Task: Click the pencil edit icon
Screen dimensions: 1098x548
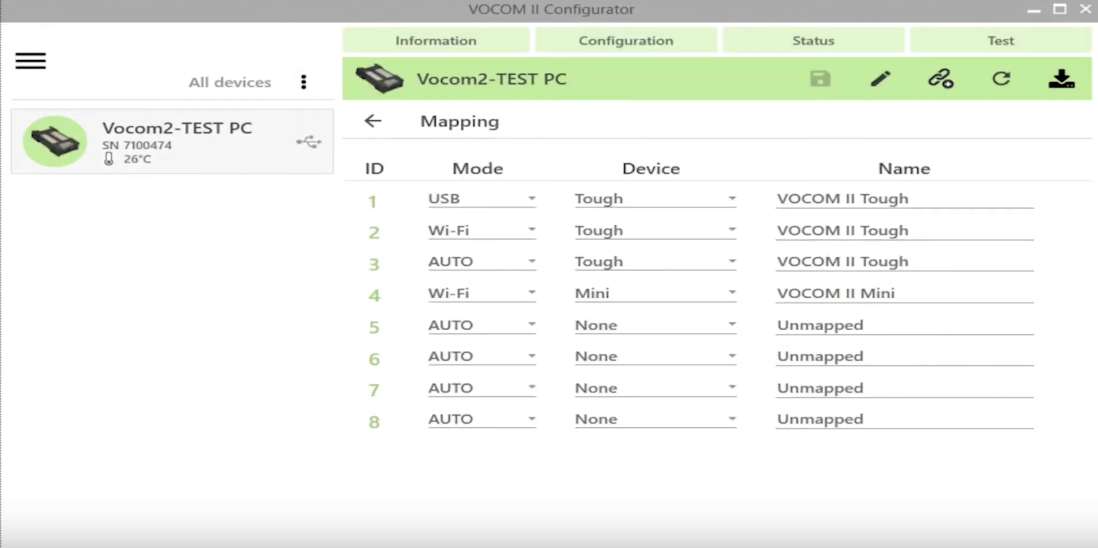Action: (880, 78)
